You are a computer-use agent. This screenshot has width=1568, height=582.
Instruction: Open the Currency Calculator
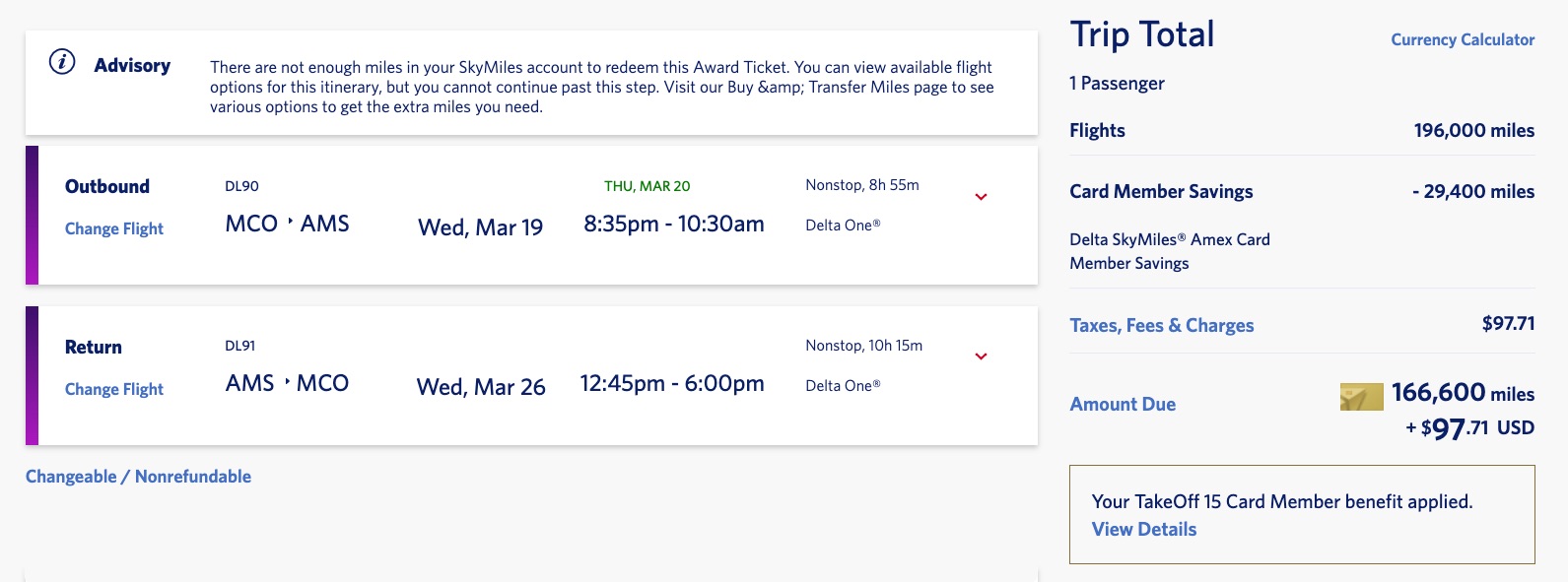(1462, 39)
